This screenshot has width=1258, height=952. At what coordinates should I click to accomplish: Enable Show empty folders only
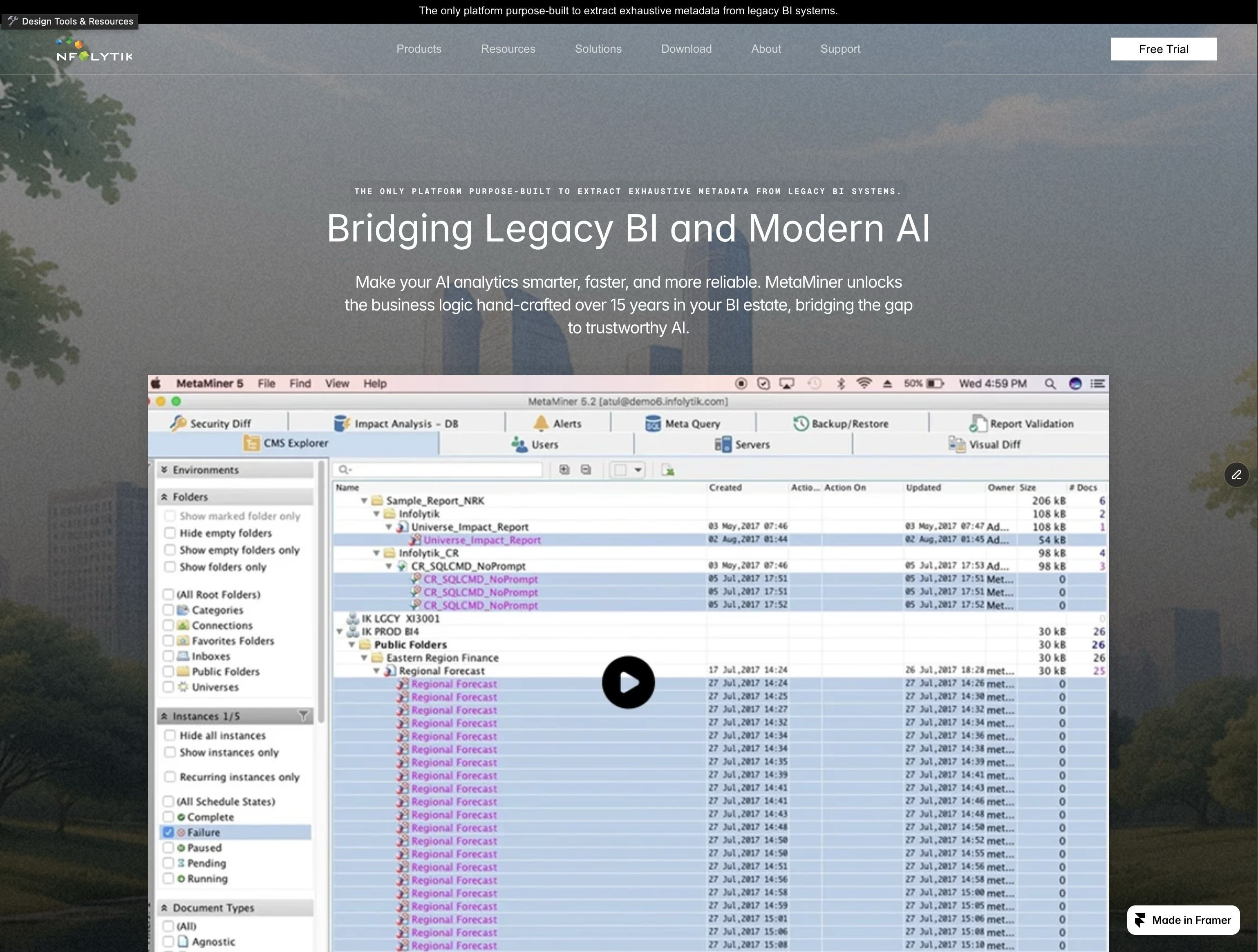[x=170, y=550]
